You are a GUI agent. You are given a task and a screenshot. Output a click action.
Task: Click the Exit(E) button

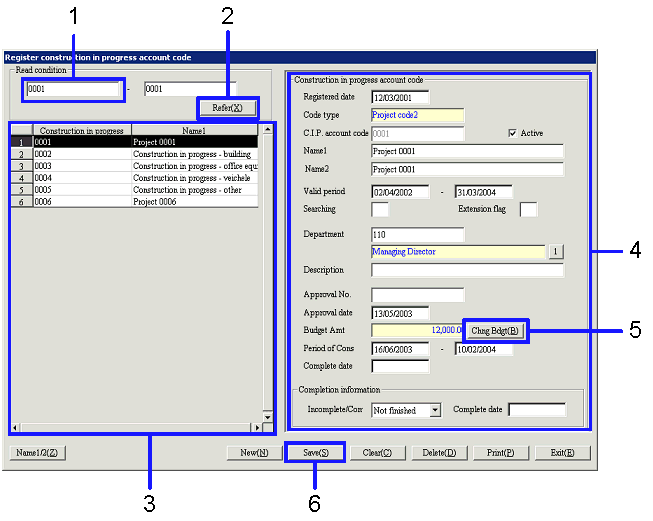[562, 453]
